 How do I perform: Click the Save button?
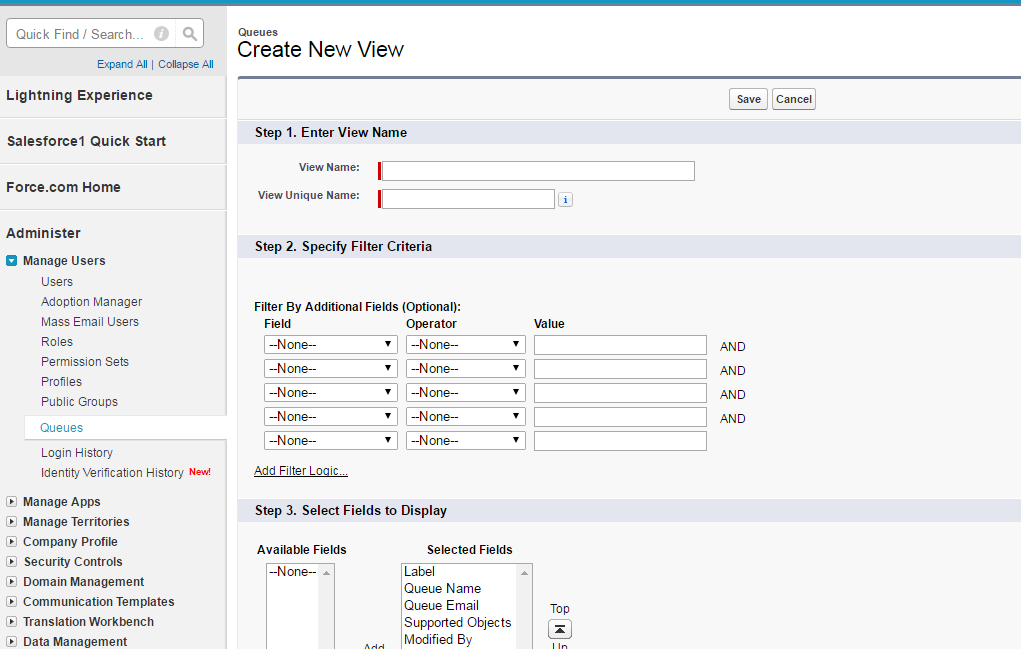[x=749, y=99]
